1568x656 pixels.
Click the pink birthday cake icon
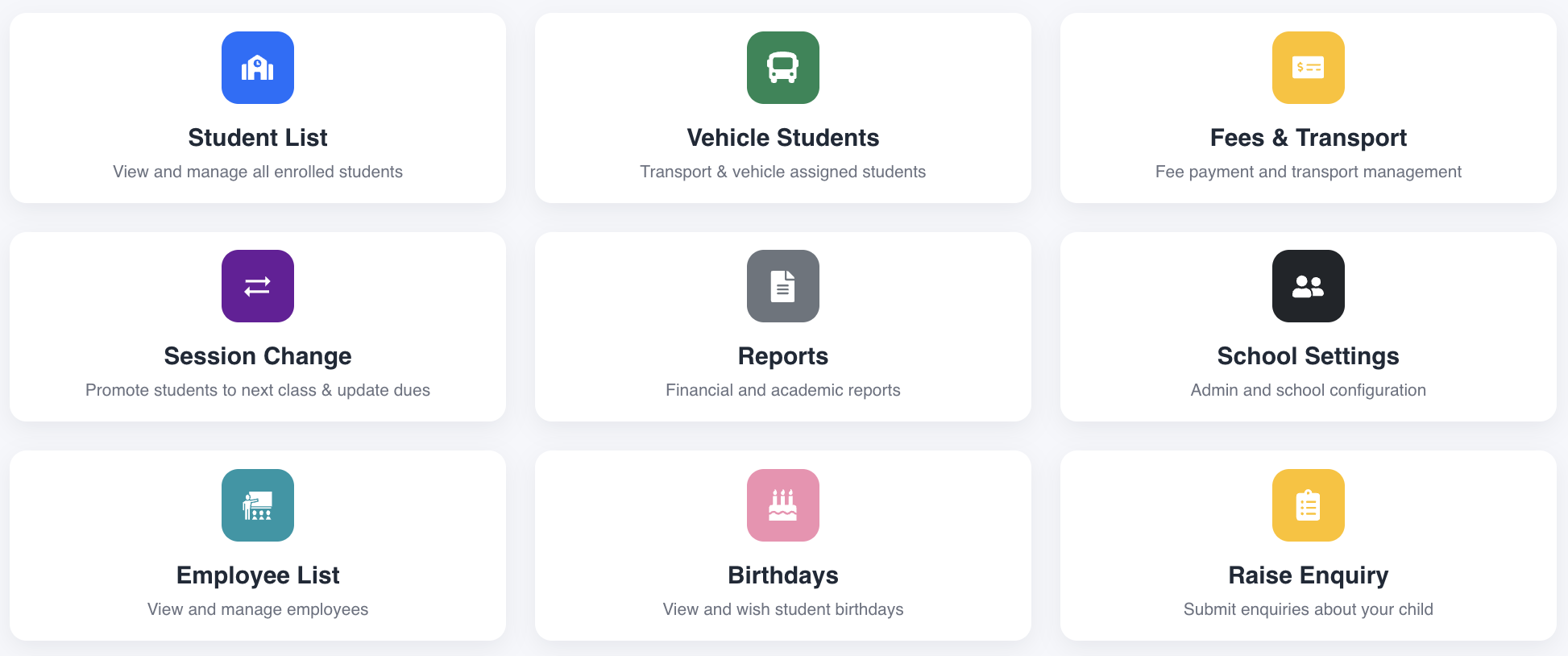pyautogui.click(x=782, y=505)
